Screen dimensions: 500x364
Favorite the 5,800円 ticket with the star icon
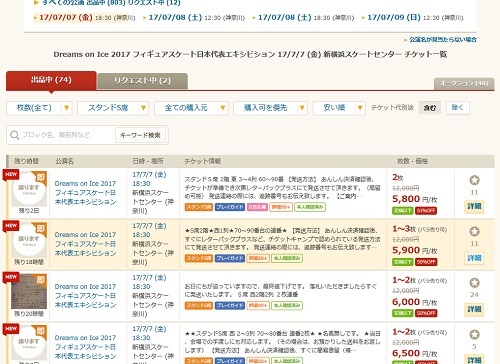point(474,180)
